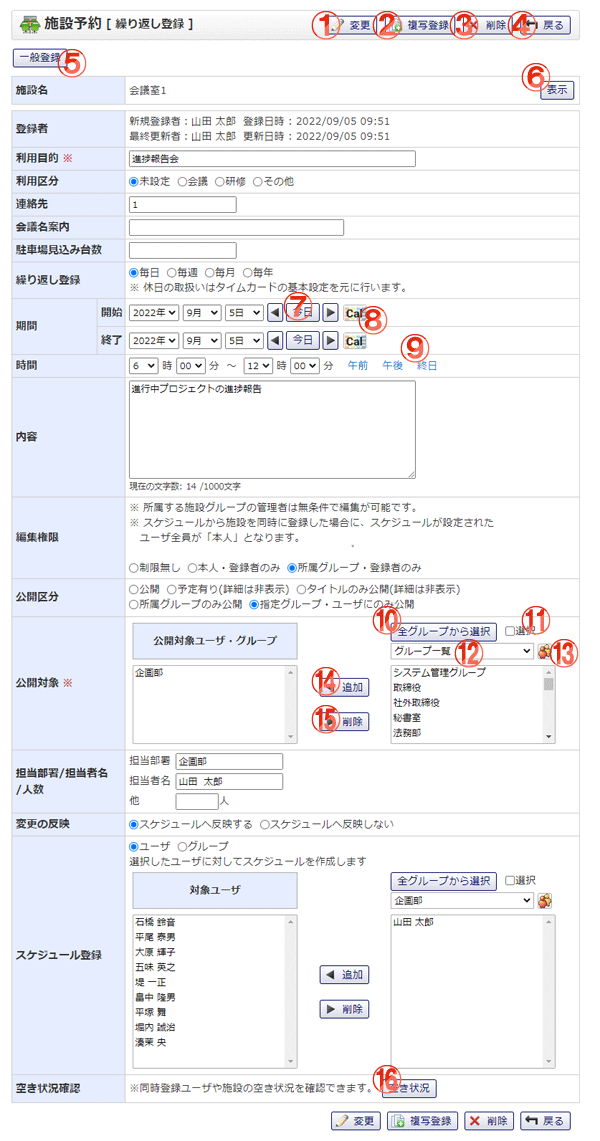Click the 空き状況 button
The height and width of the screenshot is (1141, 600).
click(x=411, y=1089)
